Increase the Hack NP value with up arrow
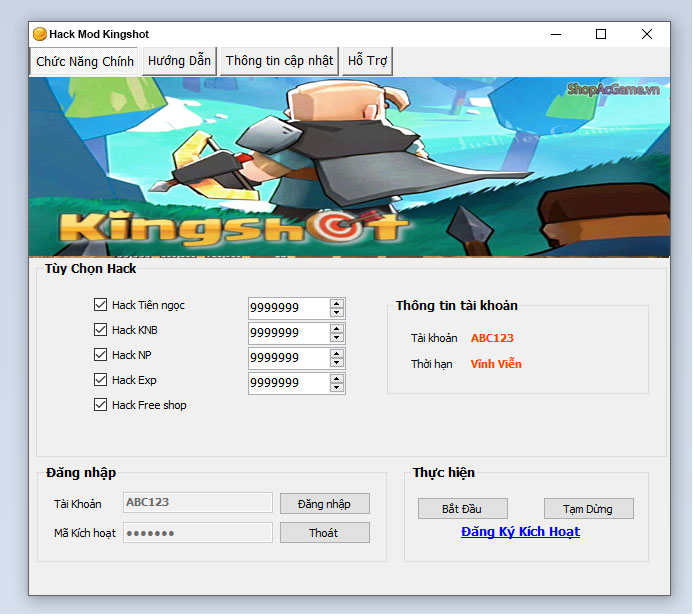The width and height of the screenshot is (693, 616). (337, 354)
